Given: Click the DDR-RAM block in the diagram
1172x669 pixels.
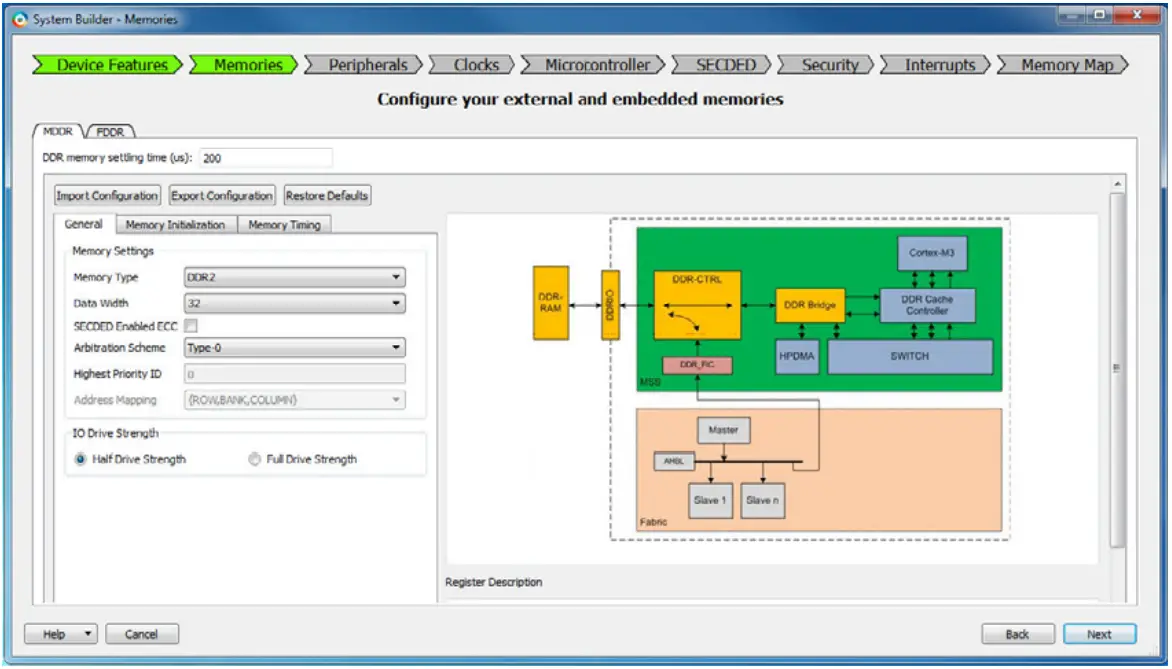Looking at the screenshot, I should pos(549,302).
